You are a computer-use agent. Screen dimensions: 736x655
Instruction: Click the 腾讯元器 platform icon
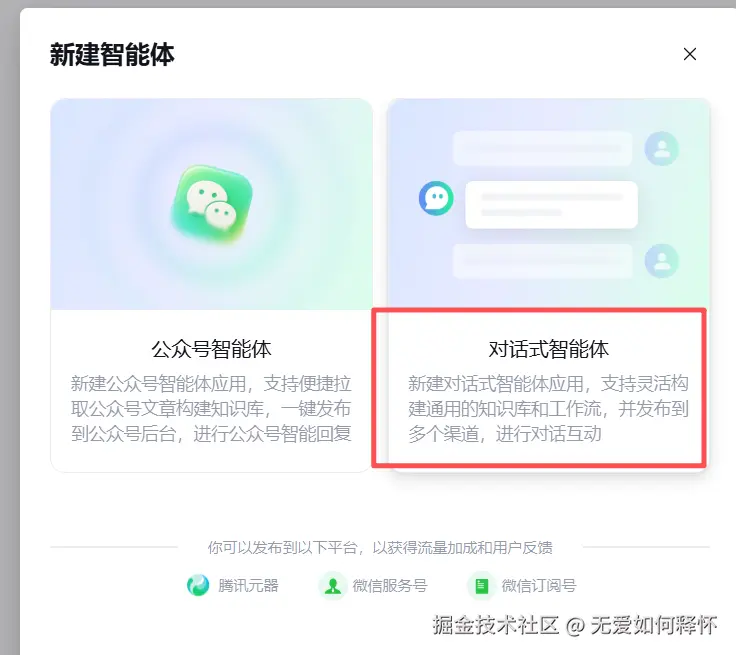coord(198,586)
